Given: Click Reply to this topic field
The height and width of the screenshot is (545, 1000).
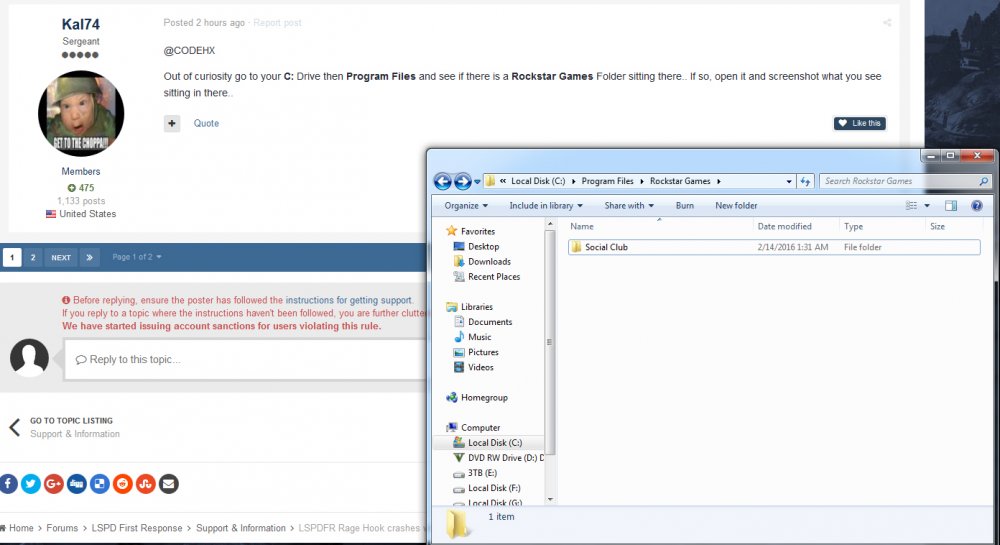Looking at the screenshot, I should [246, 360].
